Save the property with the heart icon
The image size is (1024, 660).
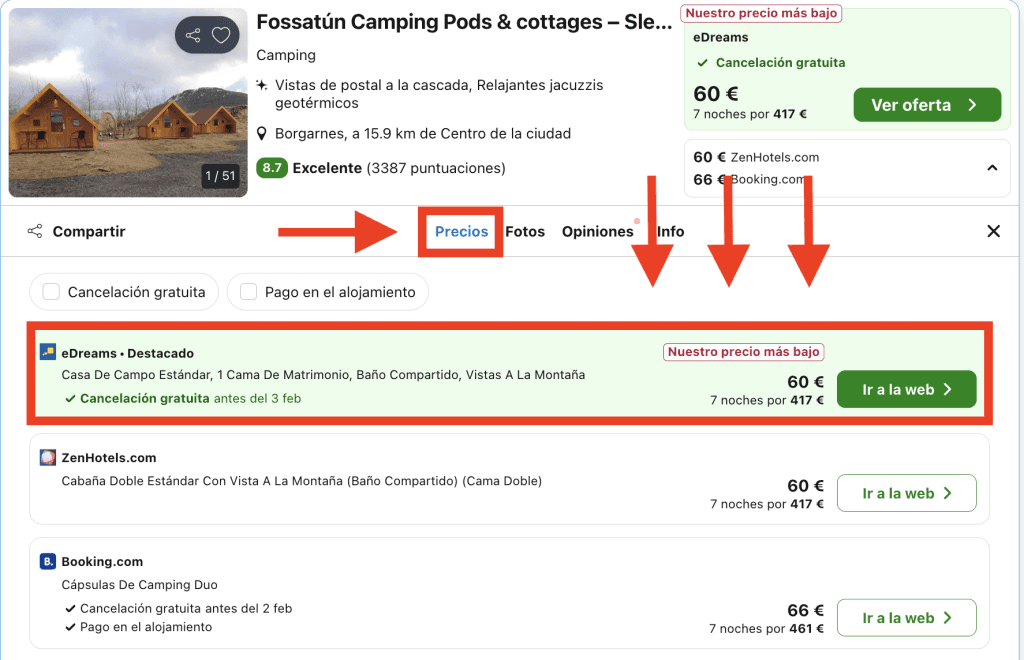(221, 36)
